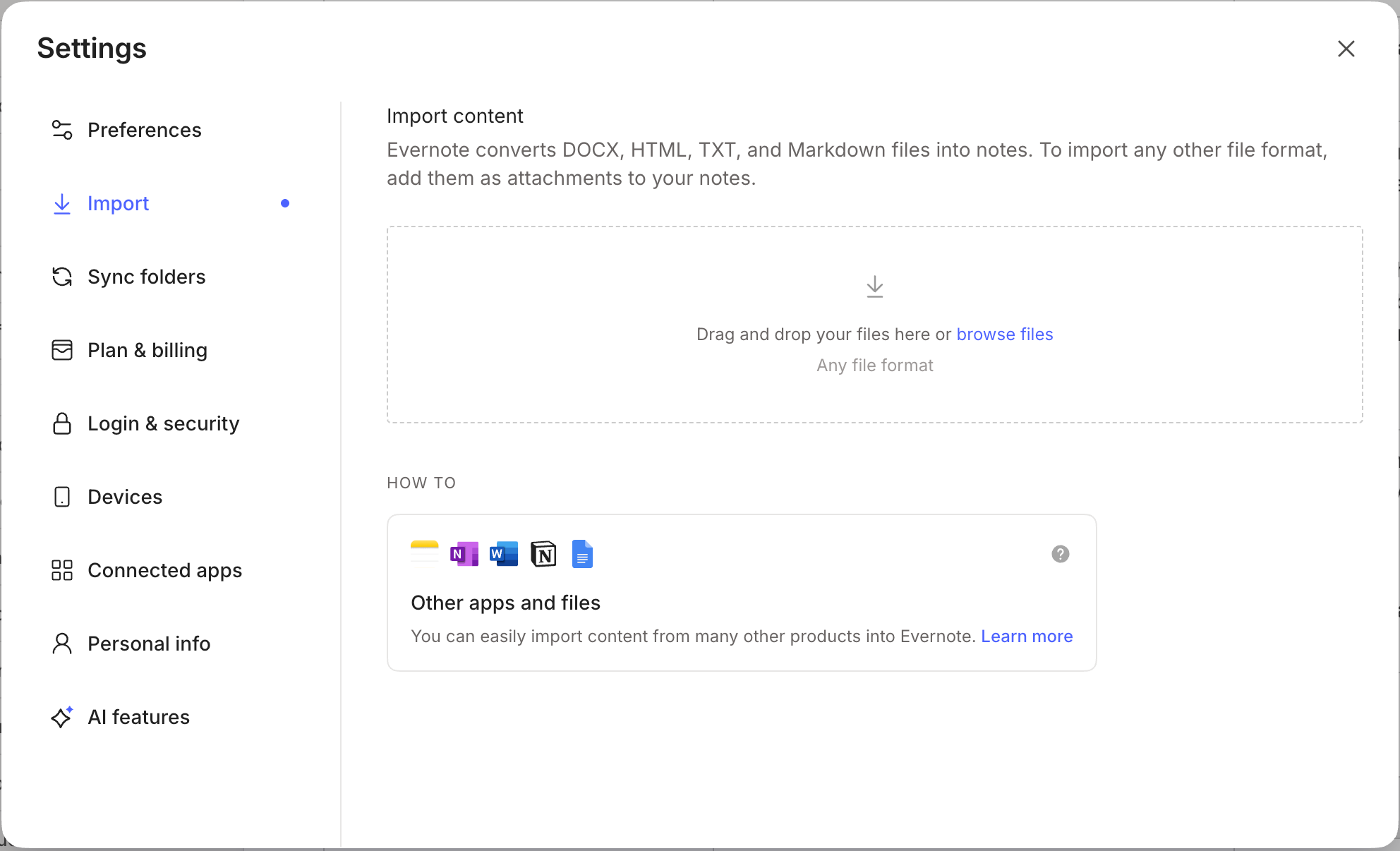
Task: Click the Microsoft OneNote app icon
Action: click(464, 555)
